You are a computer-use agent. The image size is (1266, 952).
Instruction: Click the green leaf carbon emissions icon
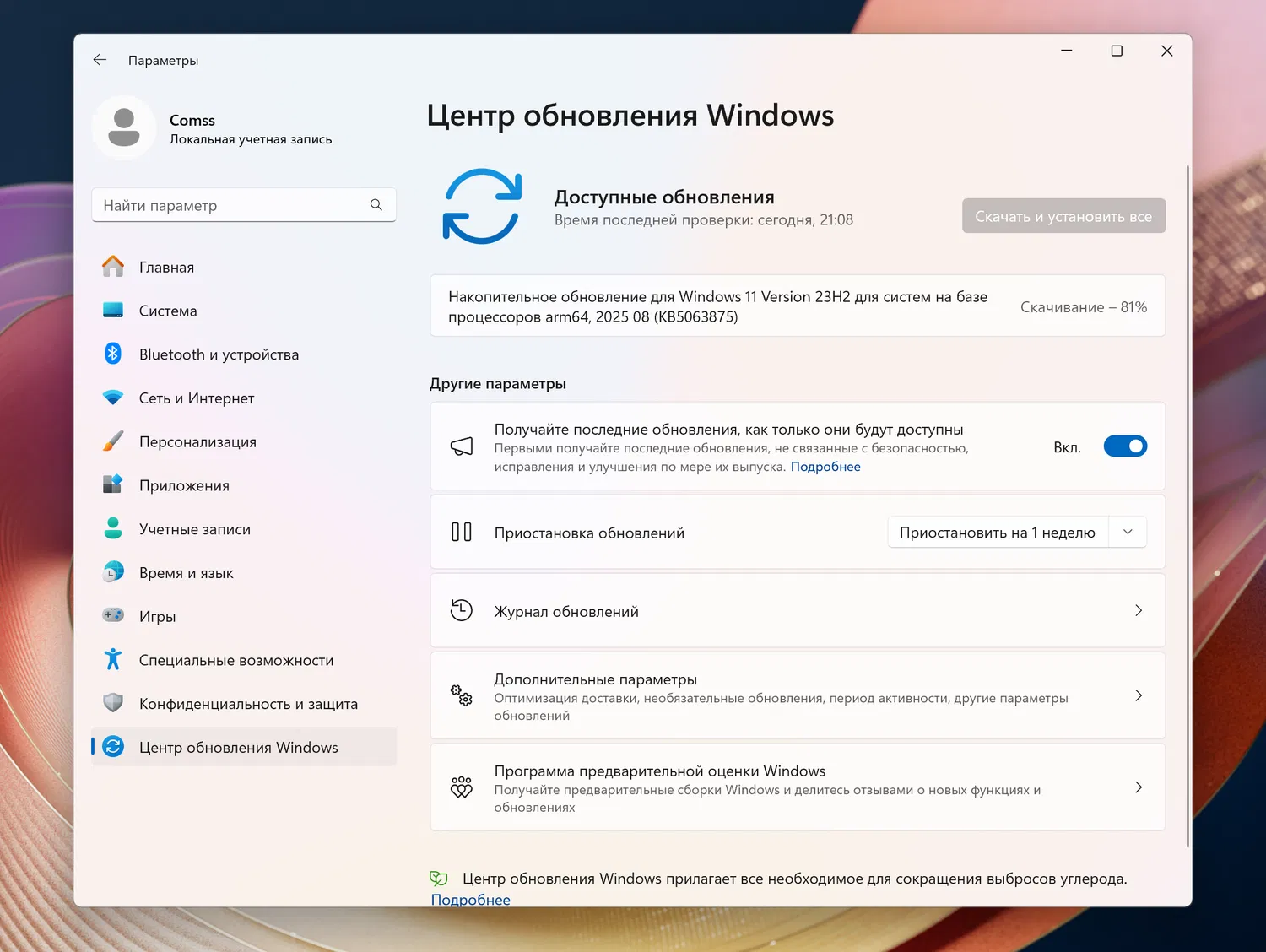tap(439, 879)
